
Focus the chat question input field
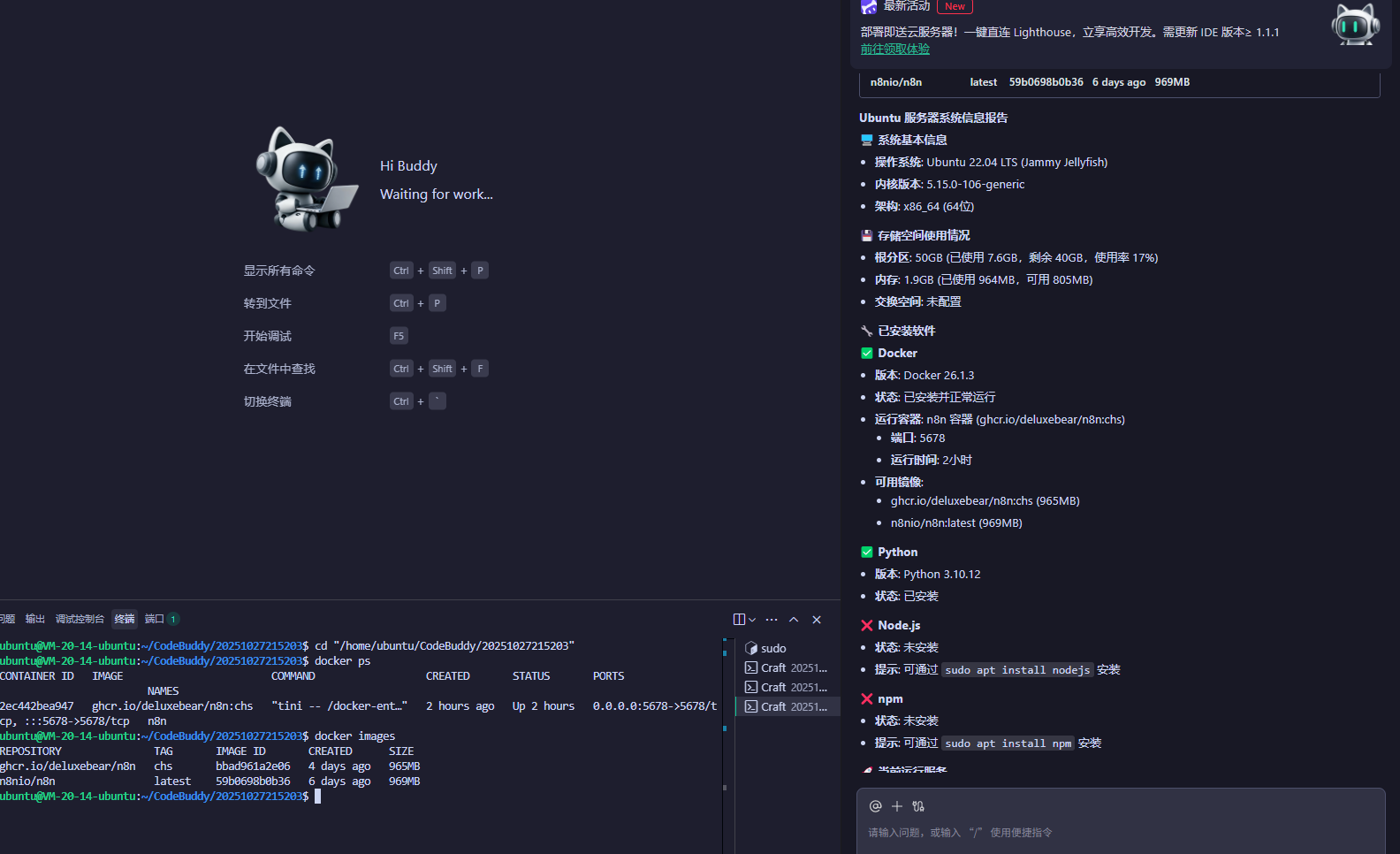[x=1121, y=832]
